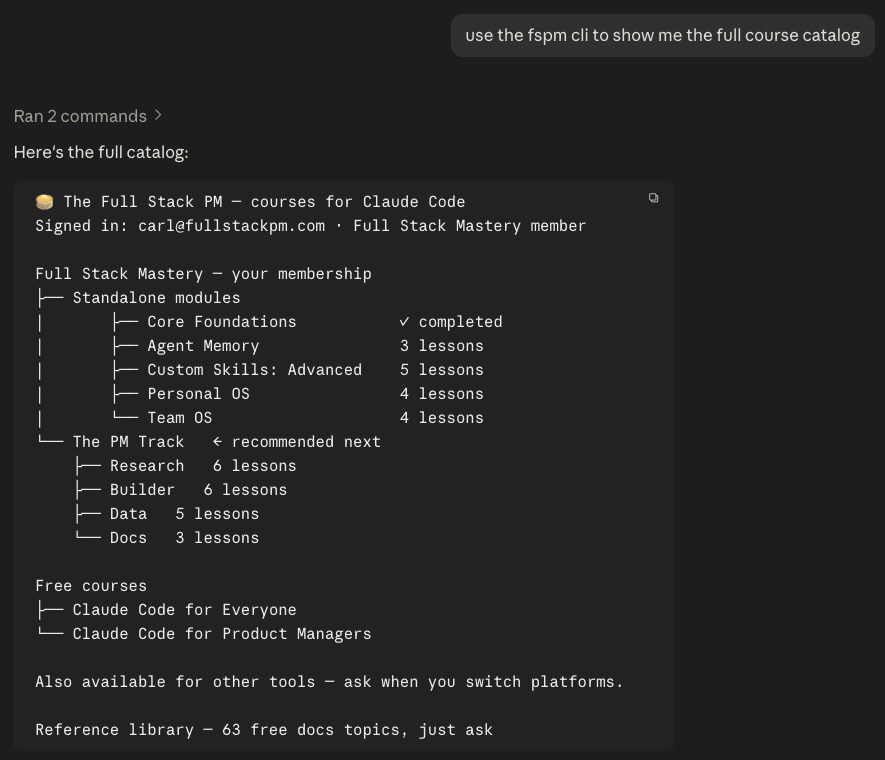This screenshot has height=760, width=885.
Task: Click the 'Here's the full catalog:' text
Action: pos(101,152)
